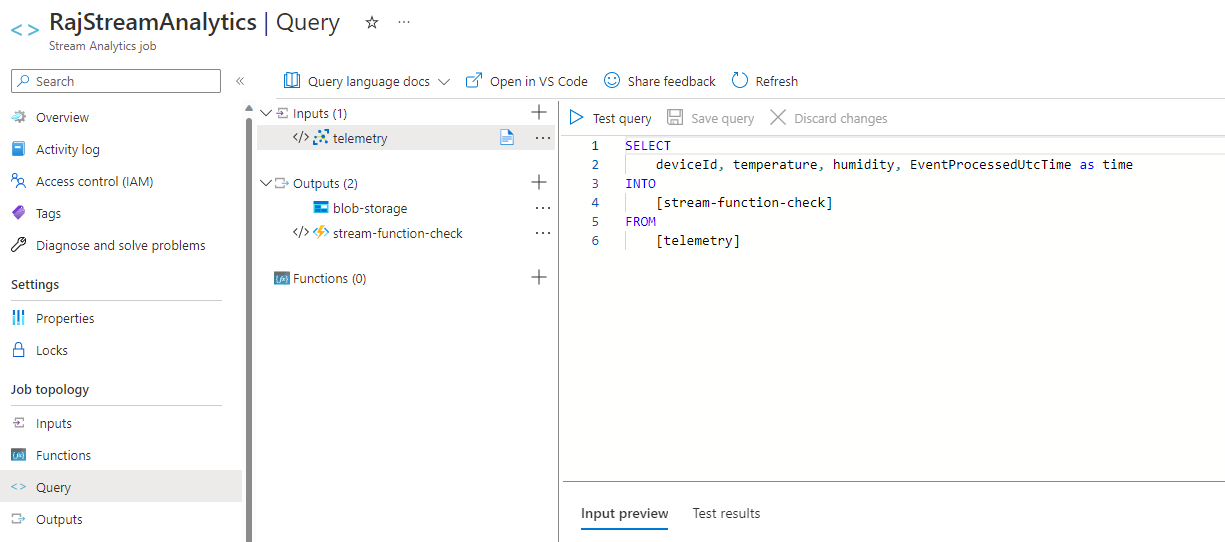Select the Input preview tab
Image resolution: width=1225 pixels, height=542 pixels.
click(624, 513)
